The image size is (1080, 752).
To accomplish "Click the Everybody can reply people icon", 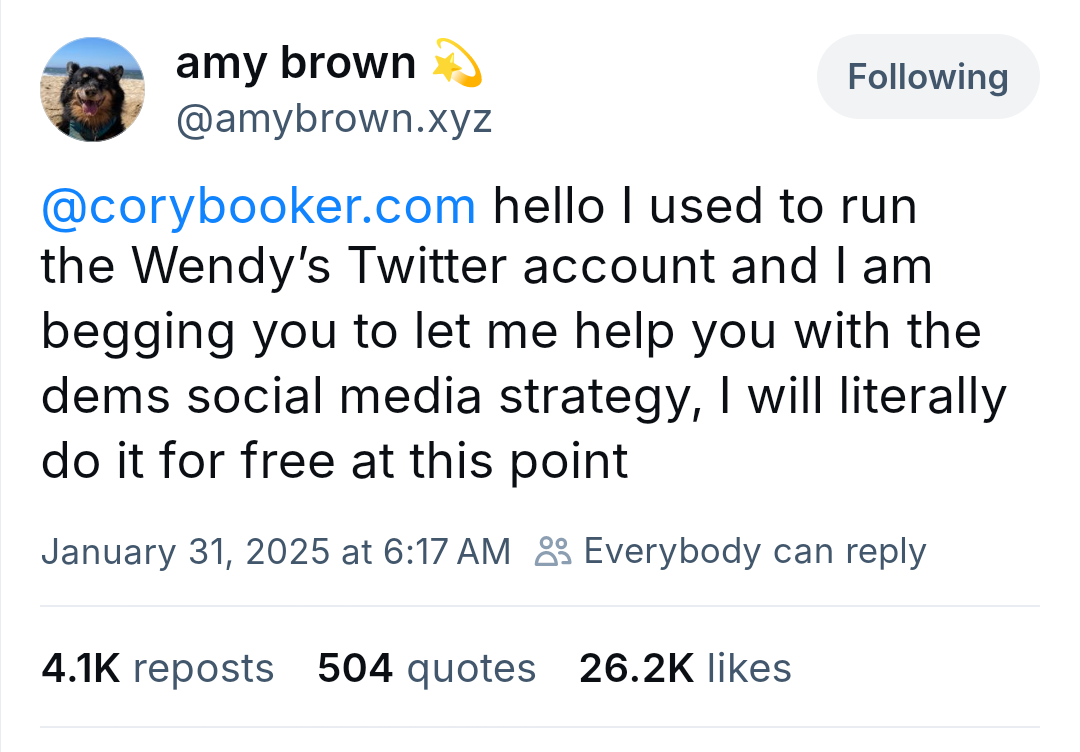I will (553, 552).
